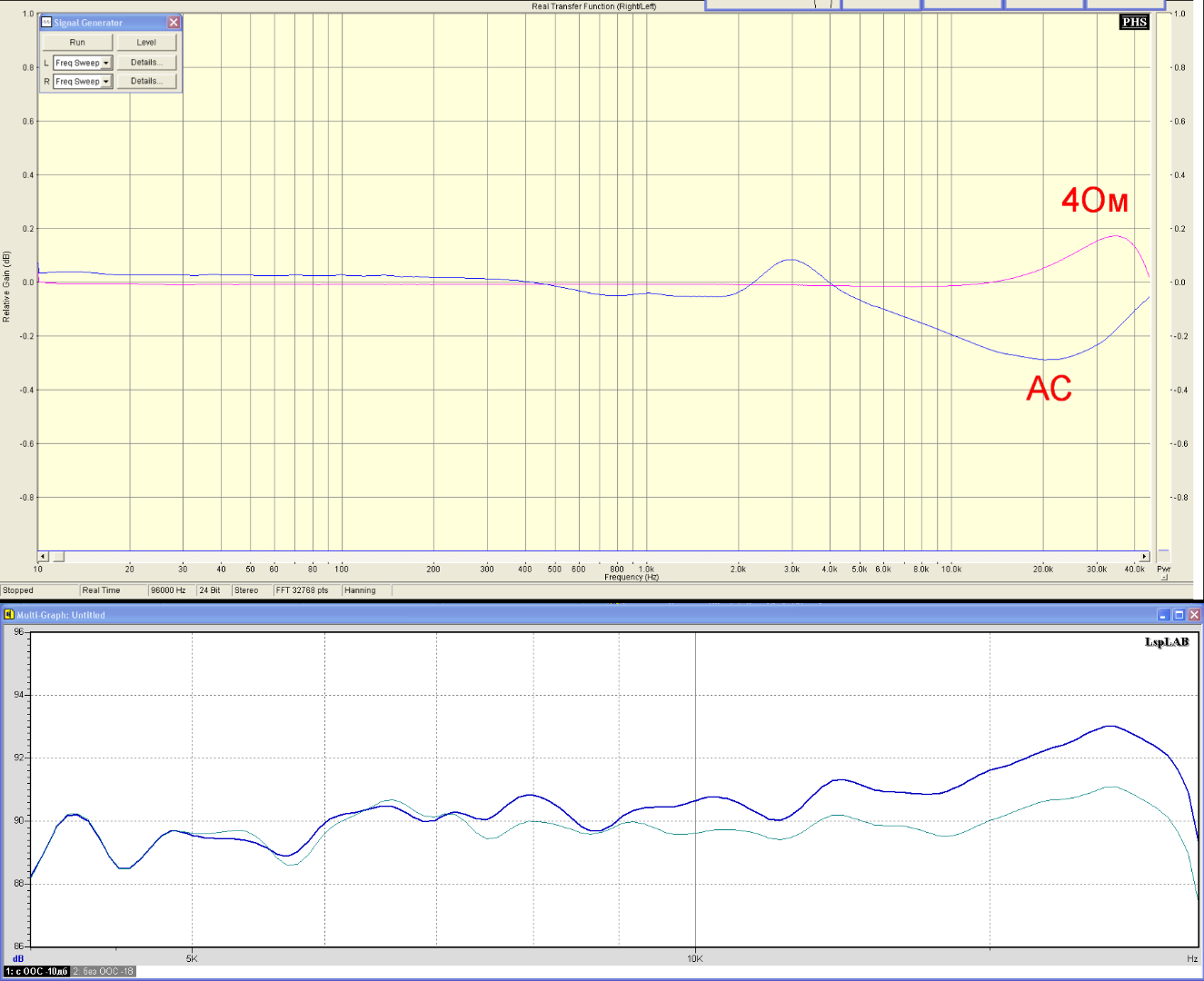Click the horizontal scrollbar thumb below the plot
Screen dimensions: 1204x981
(x=58, y=556)
